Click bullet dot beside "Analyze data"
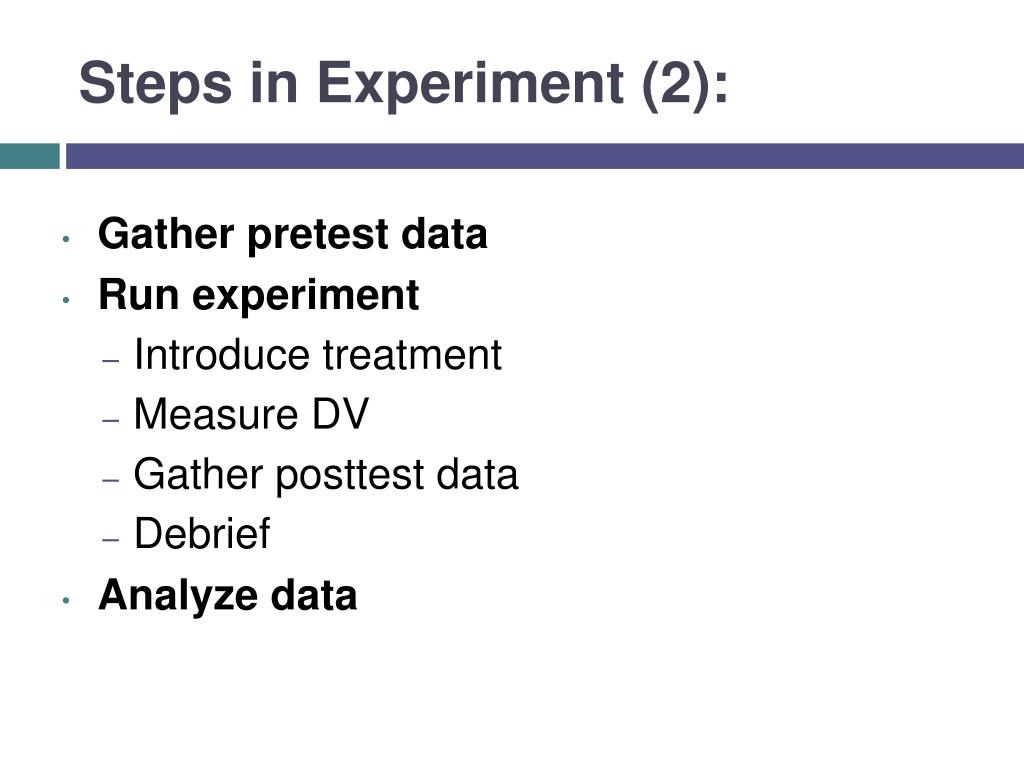1024x768 pixels. pyautogui.click(x=66, y=600)
